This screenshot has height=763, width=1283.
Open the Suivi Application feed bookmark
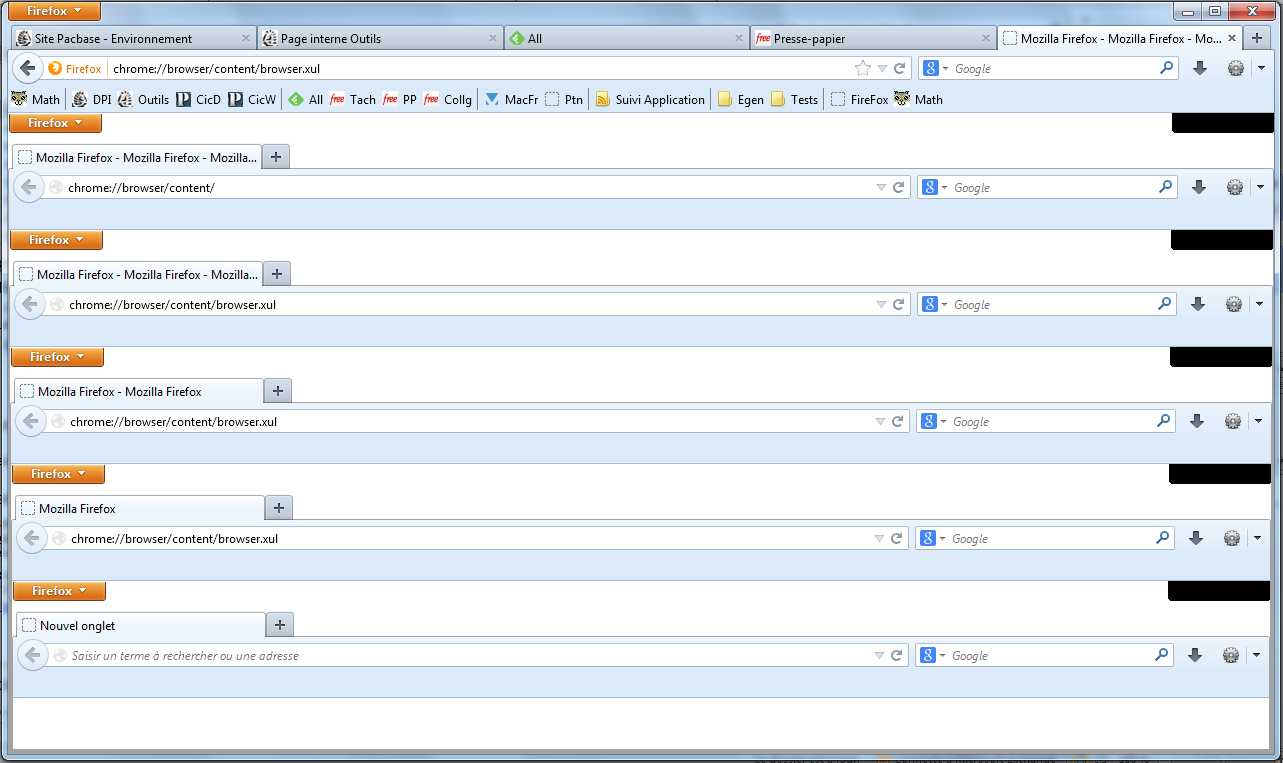[x=650, y=99]
